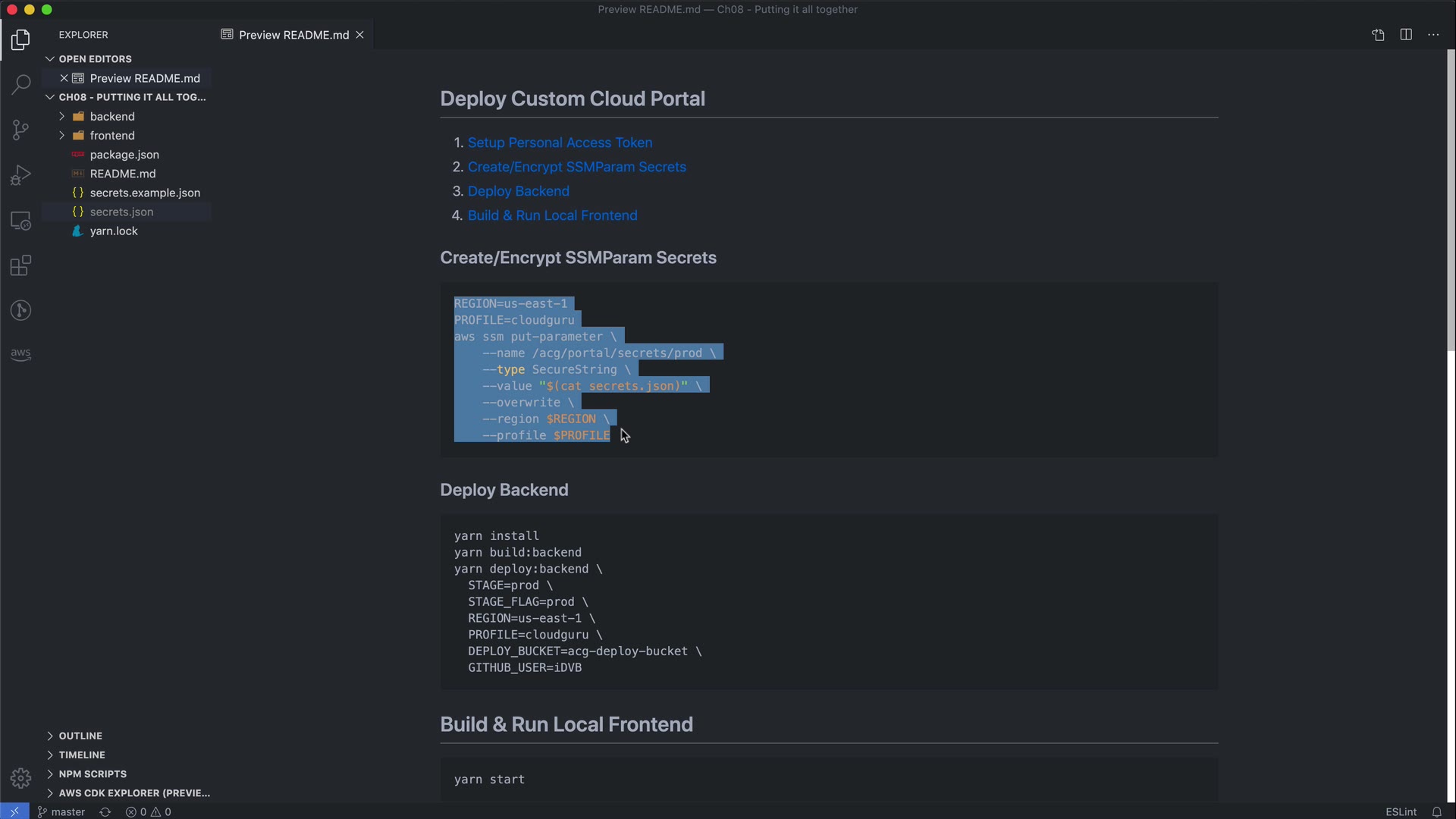1456x819 pixels.
Task: Open secrets.example.json file
Action: point(145,193)
